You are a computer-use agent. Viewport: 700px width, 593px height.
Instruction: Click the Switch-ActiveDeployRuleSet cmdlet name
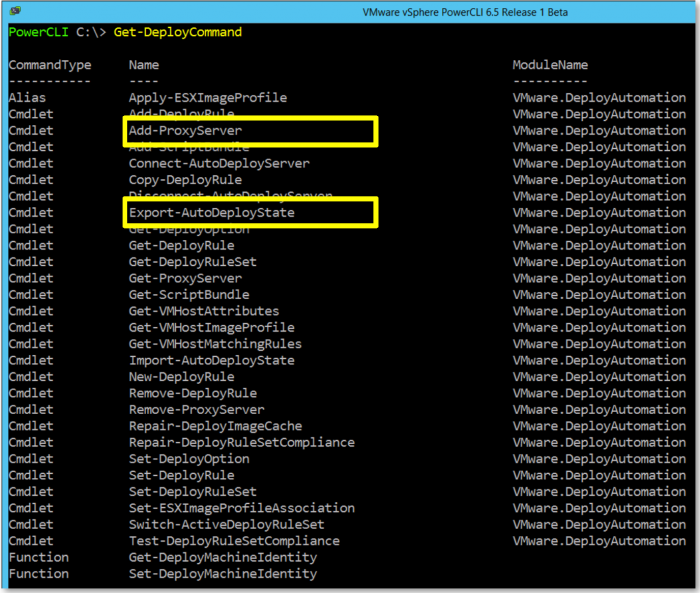coord(227,525)
